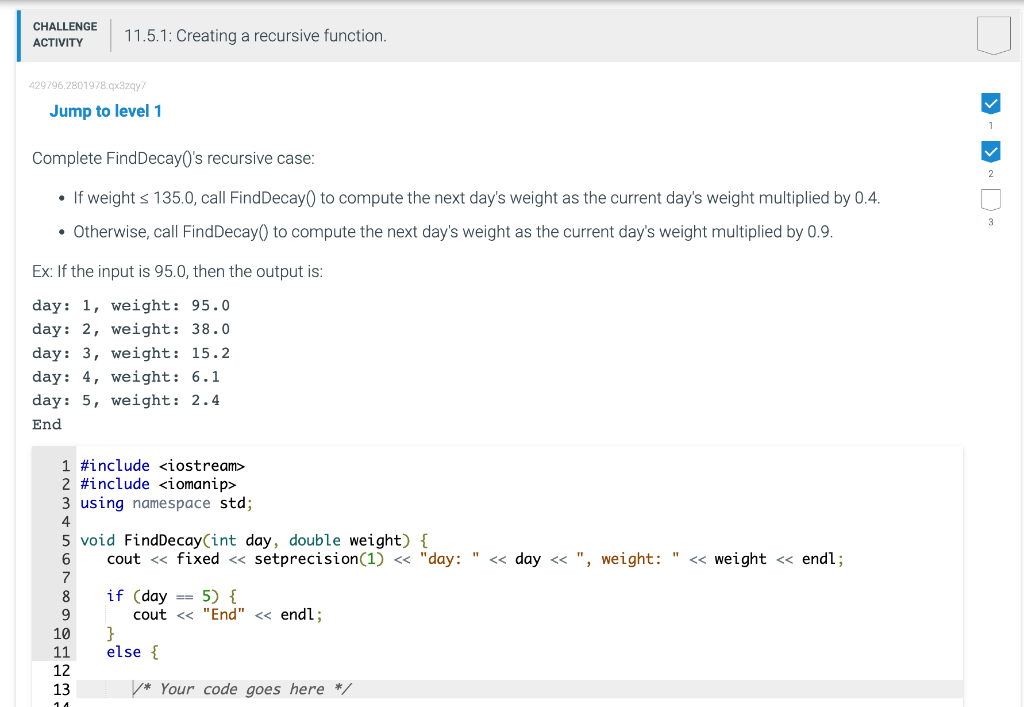Image resolution: width=1024 pixels, height=707 pixels.
Task: Click the else statement on line 11
Action: click(x=121, y=652)
